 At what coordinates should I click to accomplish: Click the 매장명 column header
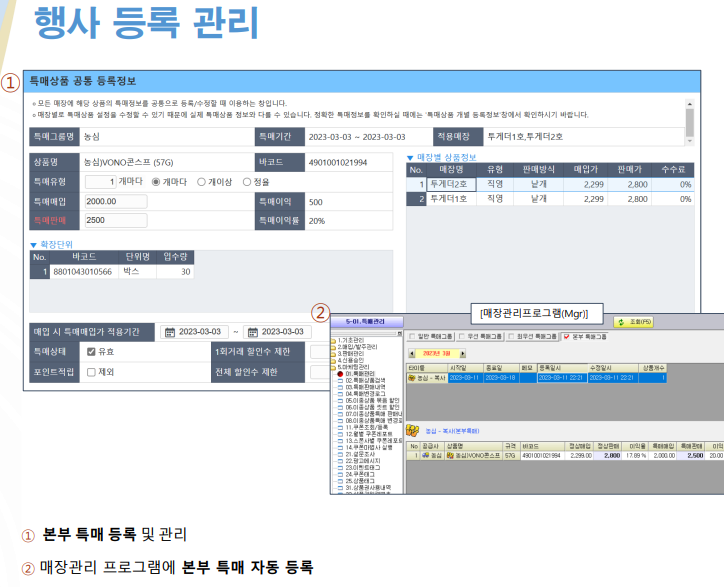point(451,170)
